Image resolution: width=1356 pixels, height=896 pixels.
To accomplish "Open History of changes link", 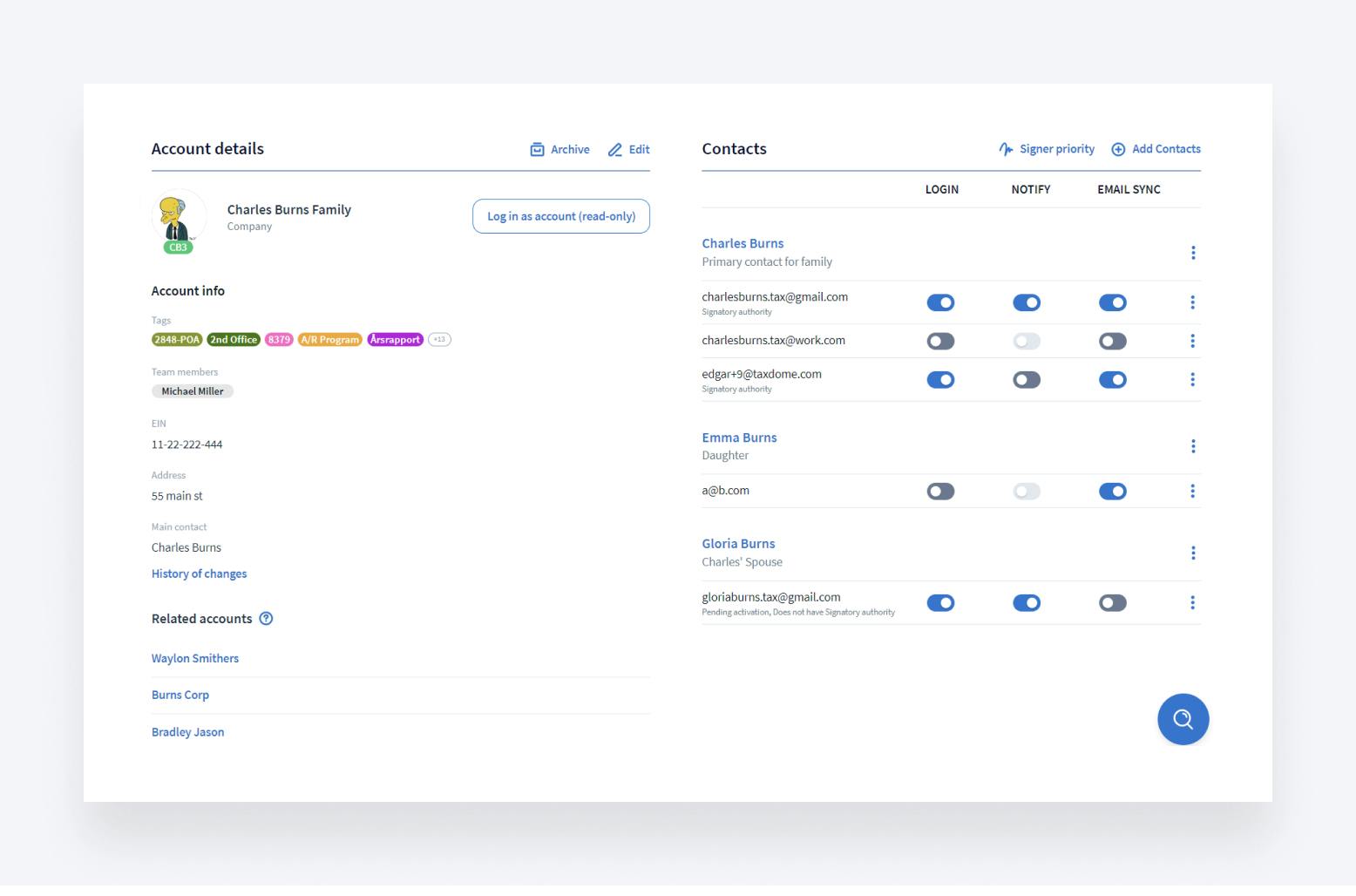I will [199, 574].
